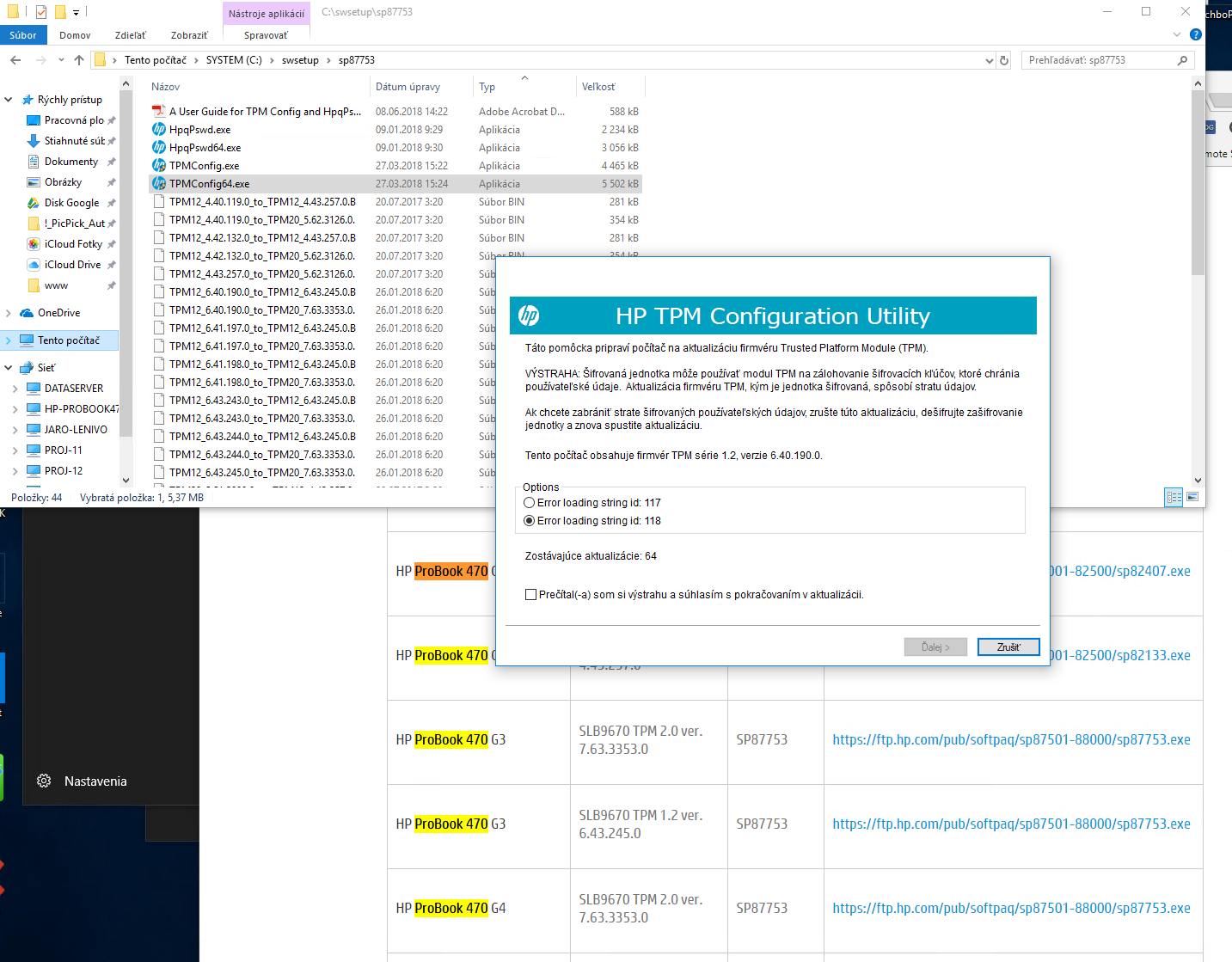
Task: Click the Nastavenia gear icon
Action: (44, 781)
